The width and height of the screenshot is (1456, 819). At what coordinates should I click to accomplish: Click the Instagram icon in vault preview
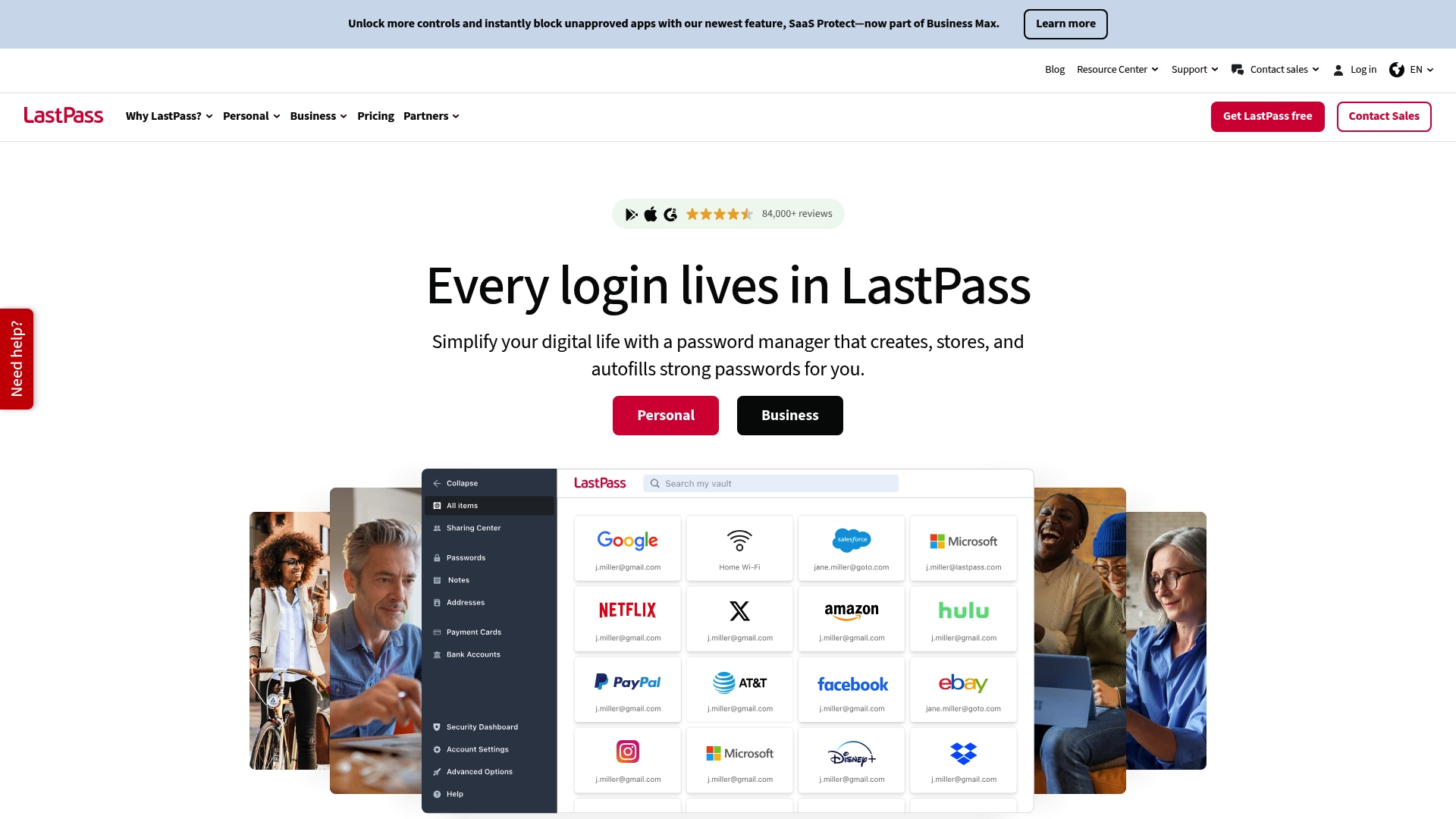[628, 752]
